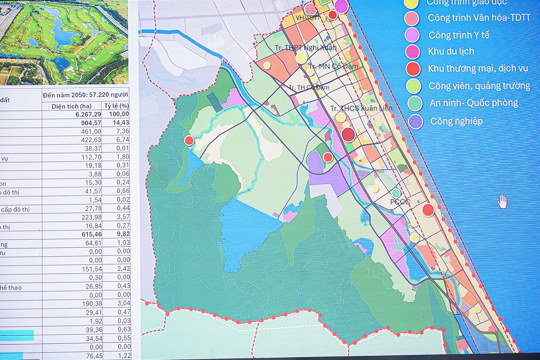Select the '190,38' area cell
The image size is (540, 360).
(92, 304)
